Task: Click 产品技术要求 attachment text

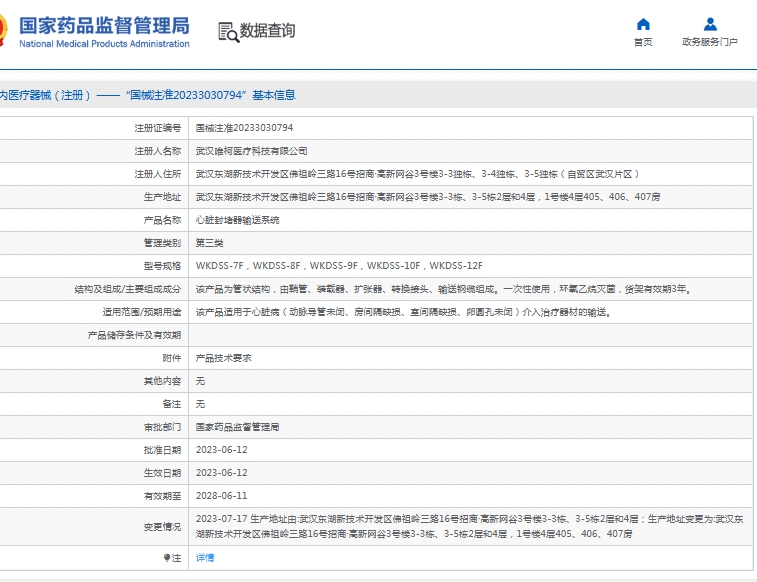Action: [x=224, y=358]
